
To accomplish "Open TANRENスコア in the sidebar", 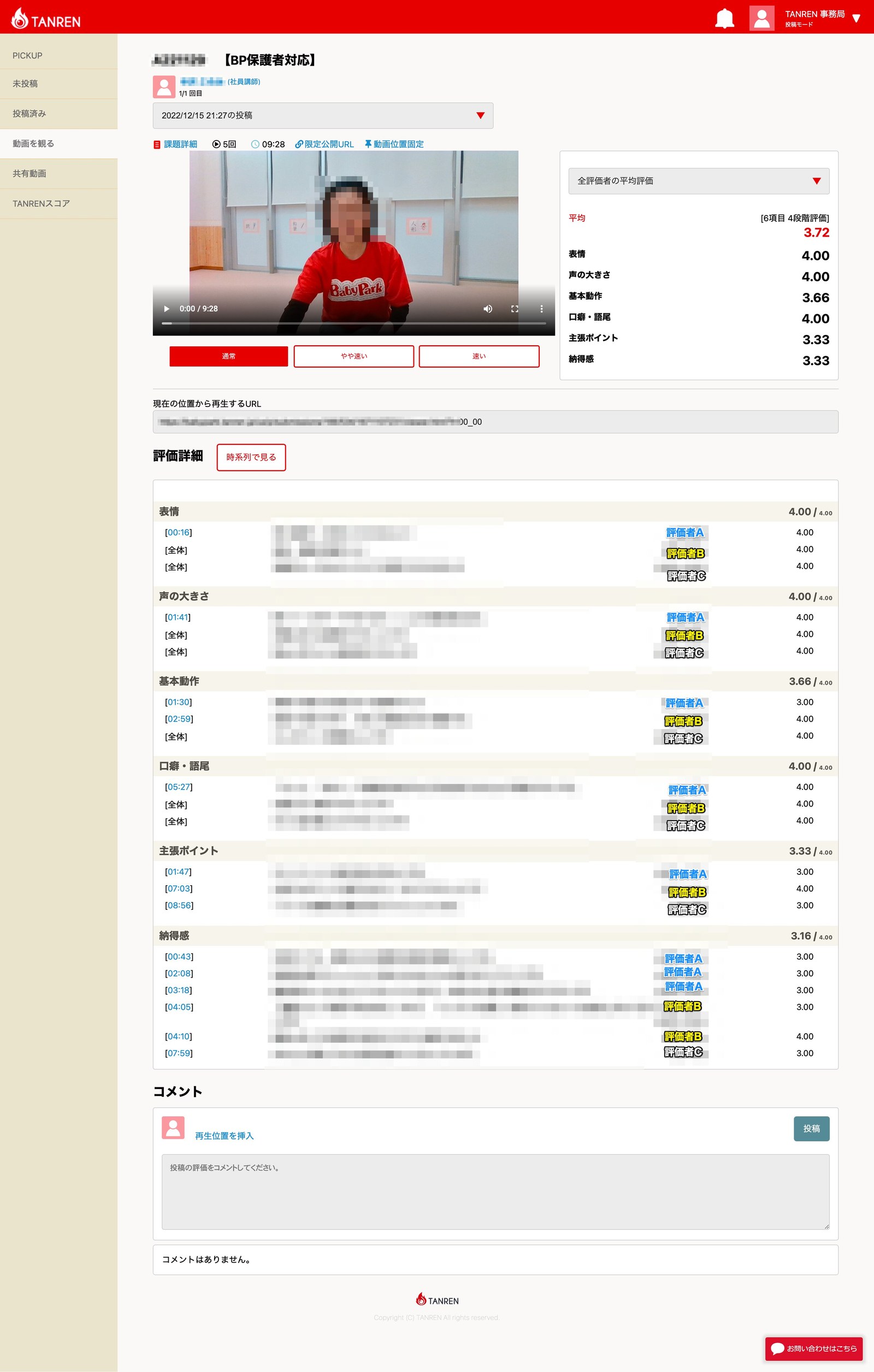I will pos(58,203).
